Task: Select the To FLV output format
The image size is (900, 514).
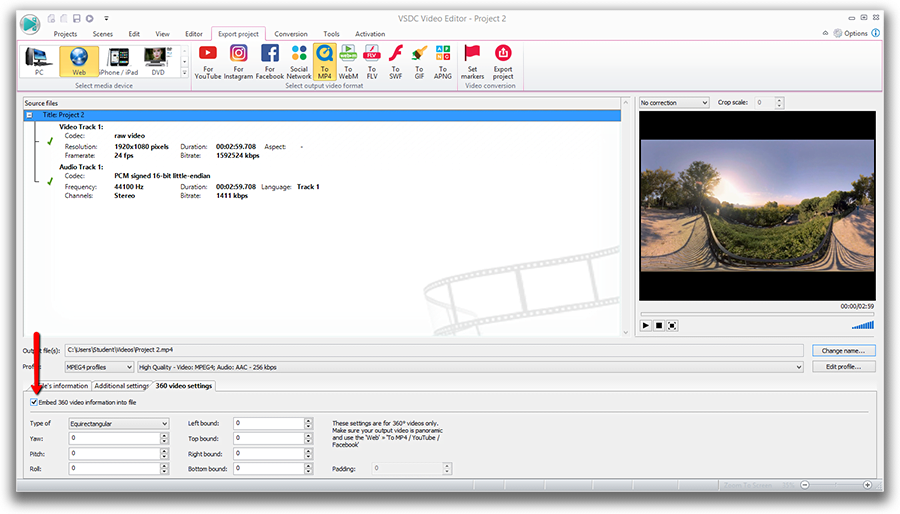Action: pyautogui.click(x=372, y=62)
